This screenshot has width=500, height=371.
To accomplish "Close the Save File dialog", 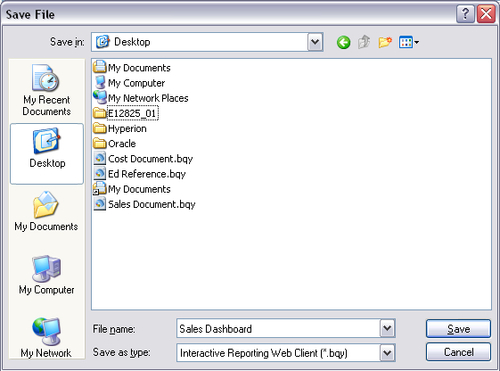I will pos(486,14).
